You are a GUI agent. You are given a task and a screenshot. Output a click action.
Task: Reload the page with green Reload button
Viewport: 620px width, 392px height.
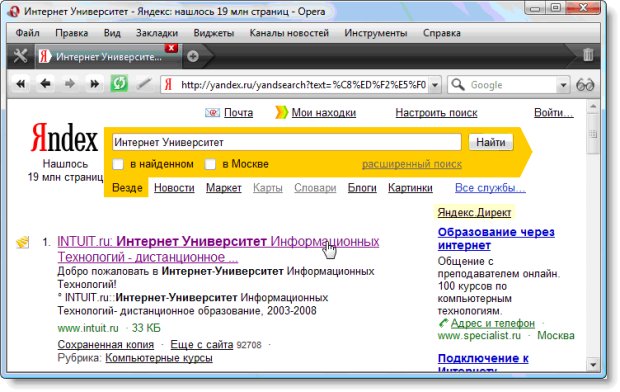coord(119,84)
